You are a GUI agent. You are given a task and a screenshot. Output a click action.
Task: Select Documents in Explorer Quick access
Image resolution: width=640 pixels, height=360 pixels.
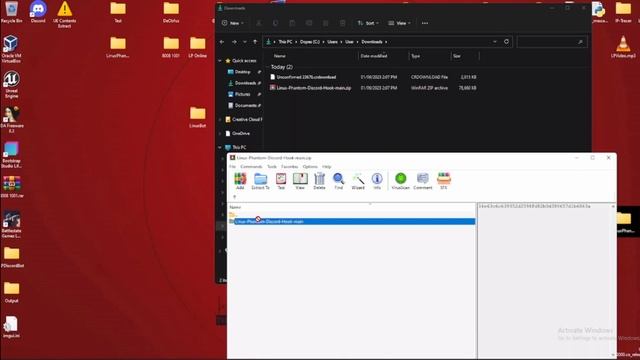pos(244,106)
